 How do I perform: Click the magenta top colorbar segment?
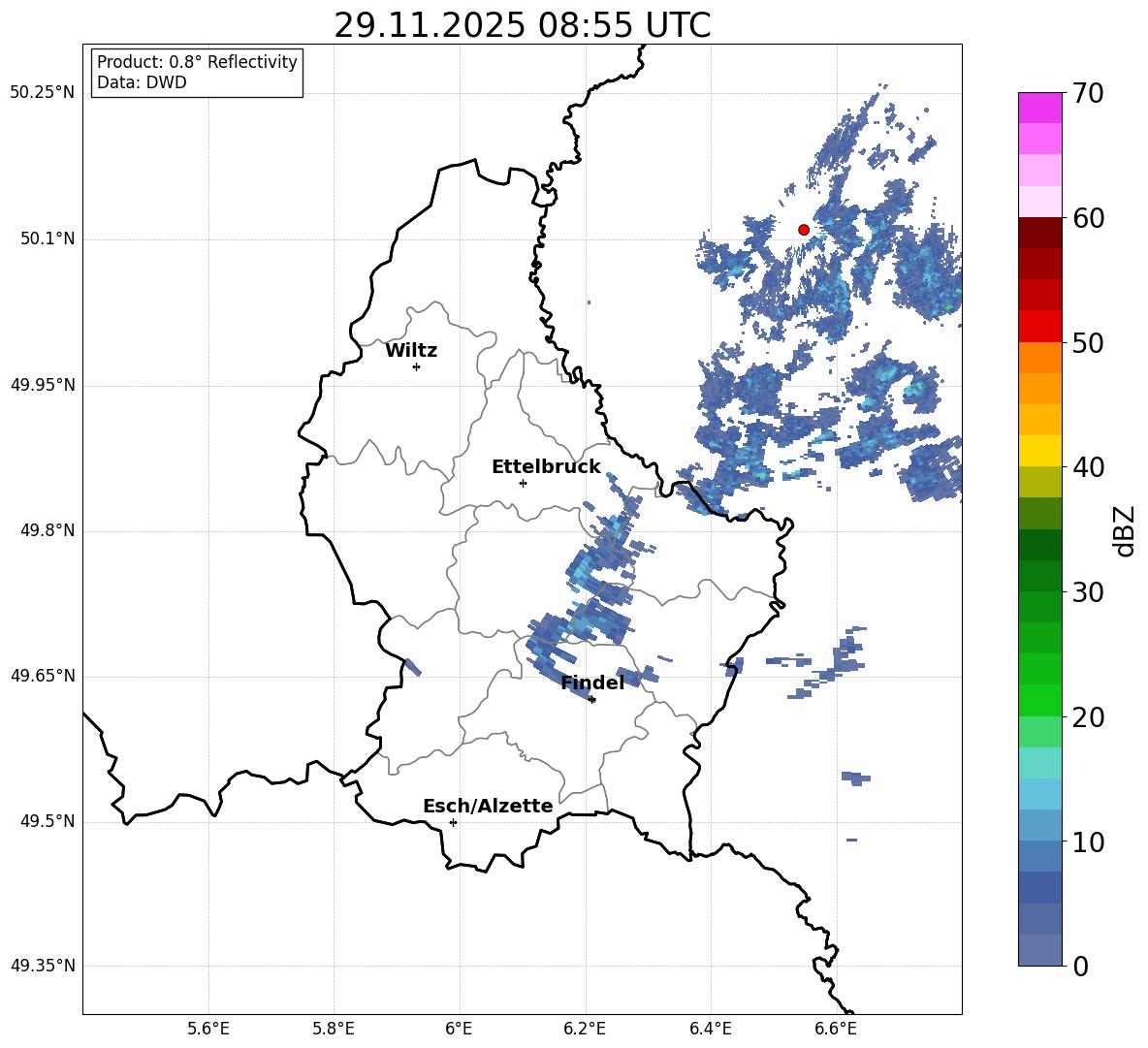coord(1039,109)
